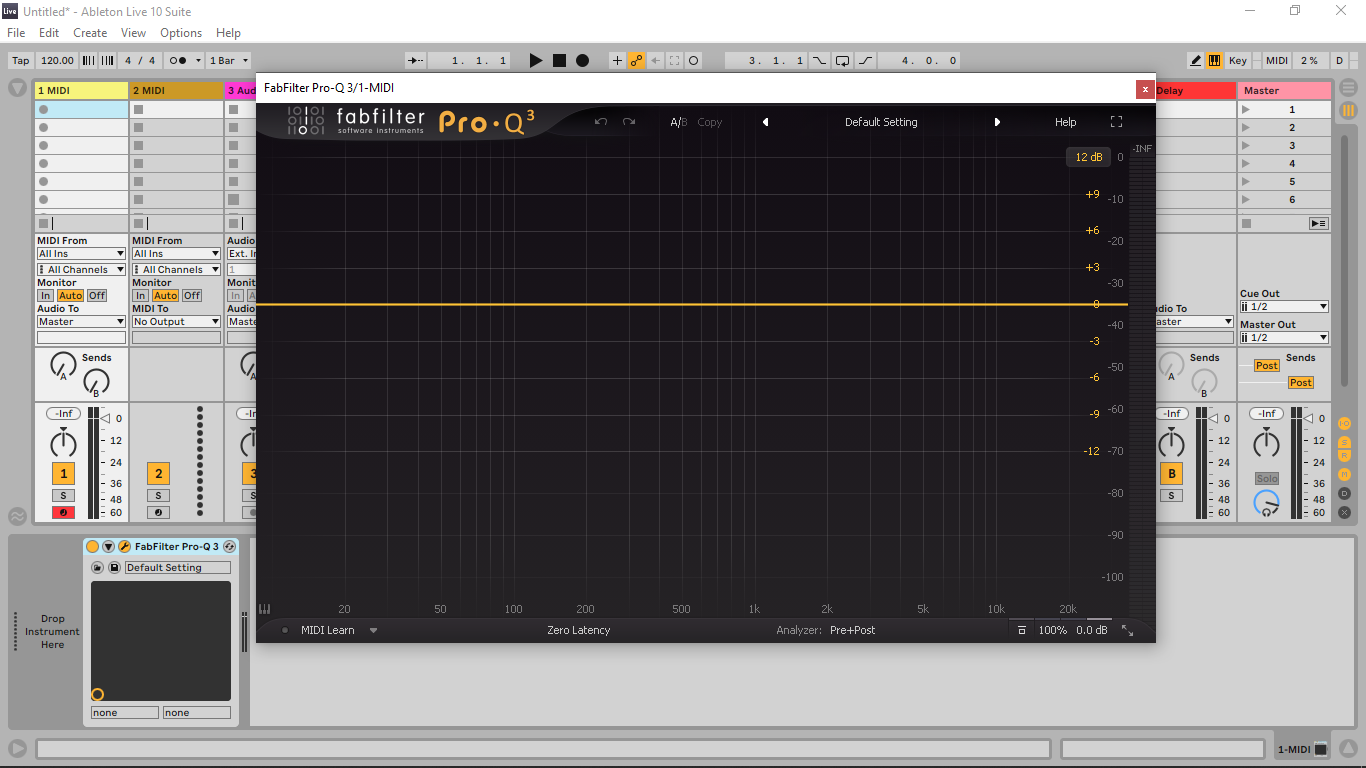Viewport: 1366px width, 768px height.
Task: Open the Help menu in menu bar
Action: tap(228, 33)
